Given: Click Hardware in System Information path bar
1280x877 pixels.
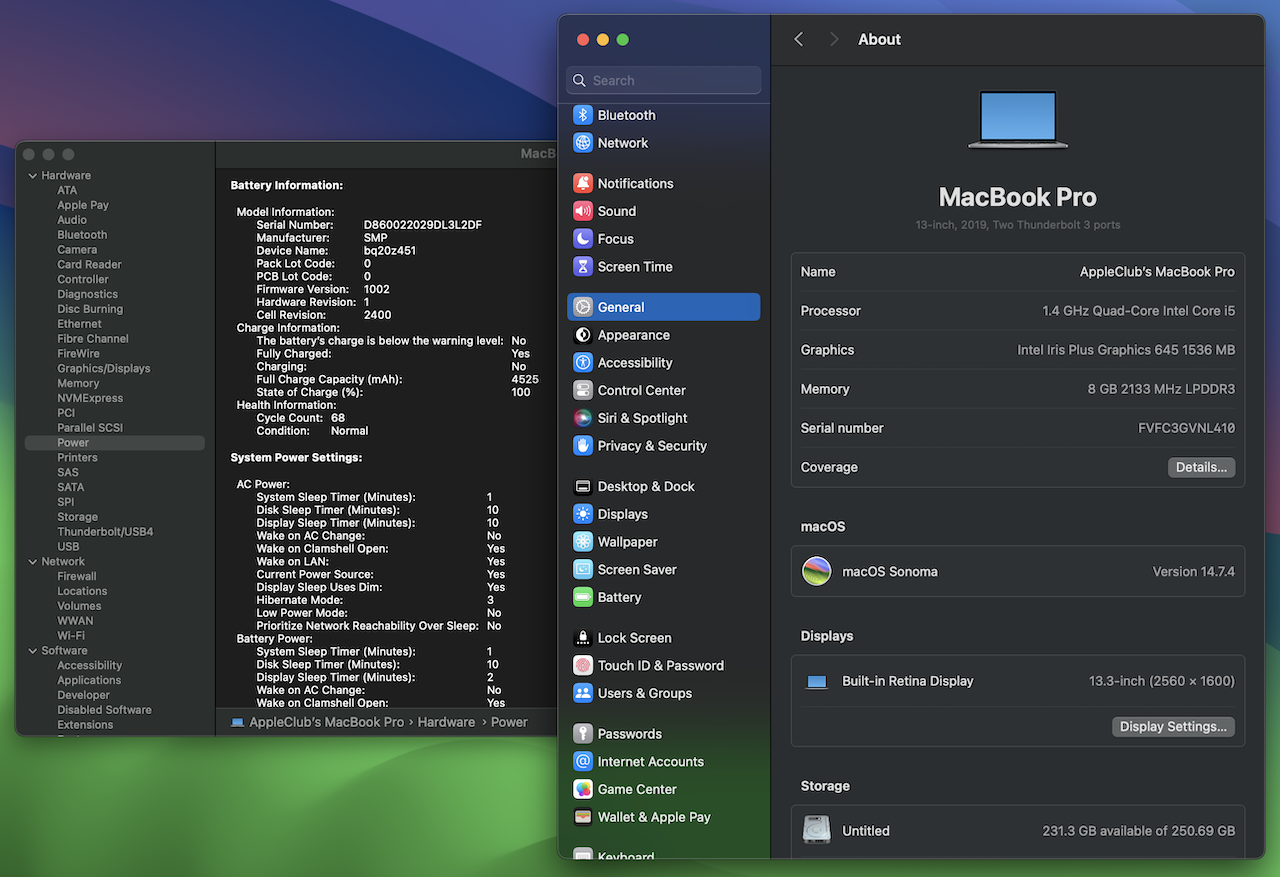Looking at the screenshot, I should tap(446, 722).
